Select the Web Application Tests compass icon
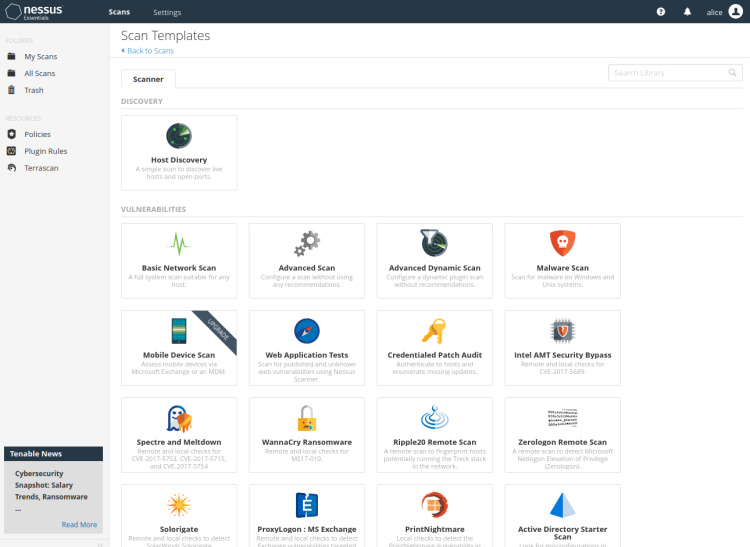 point(306,330)
